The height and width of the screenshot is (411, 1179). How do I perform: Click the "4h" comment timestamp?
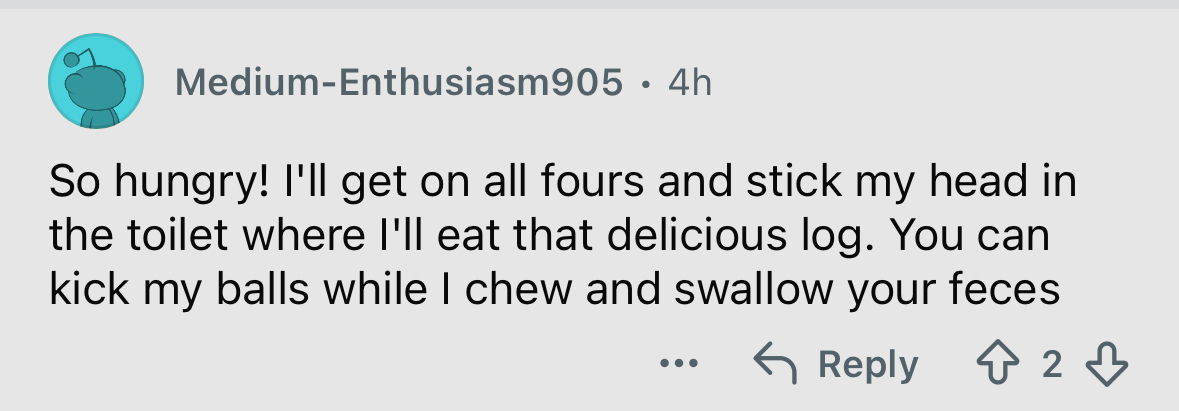tap(689, 83)
